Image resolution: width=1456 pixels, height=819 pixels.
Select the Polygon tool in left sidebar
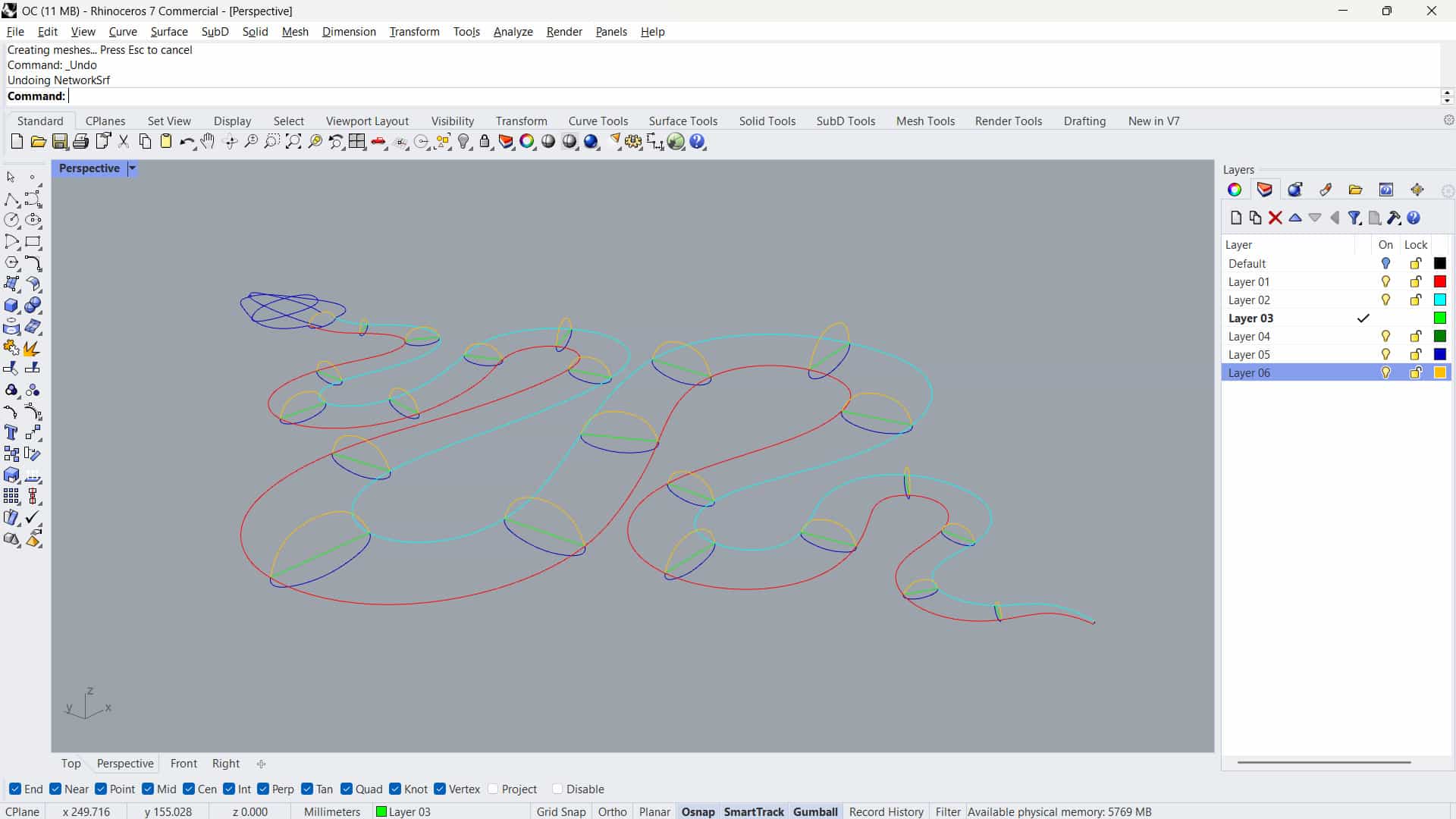point(11,263)
